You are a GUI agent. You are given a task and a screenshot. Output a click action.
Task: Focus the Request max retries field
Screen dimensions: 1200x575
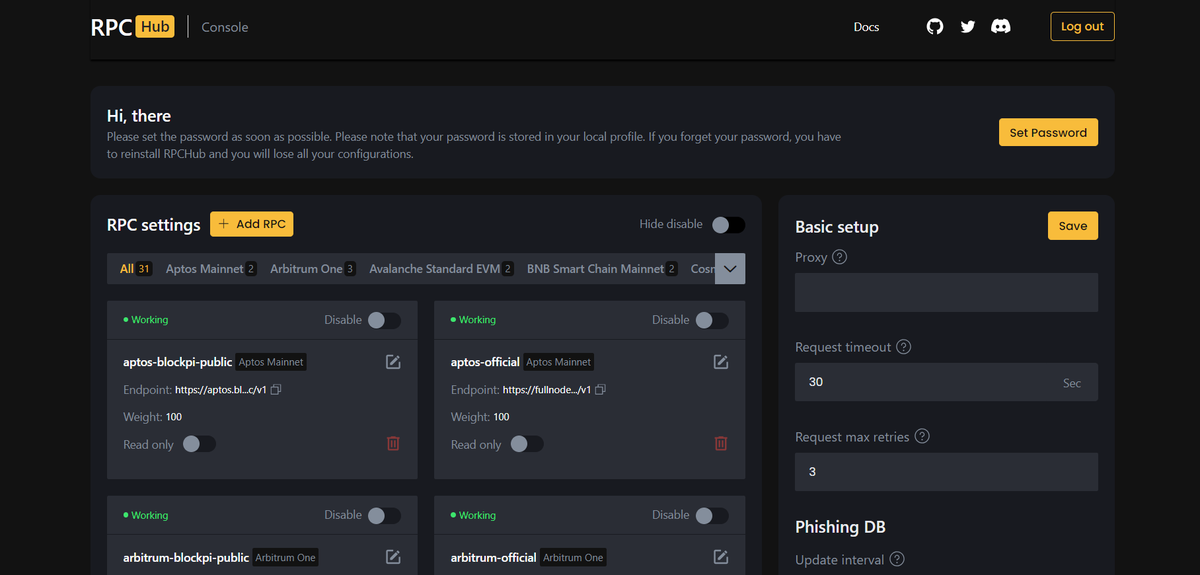[946, 472]
